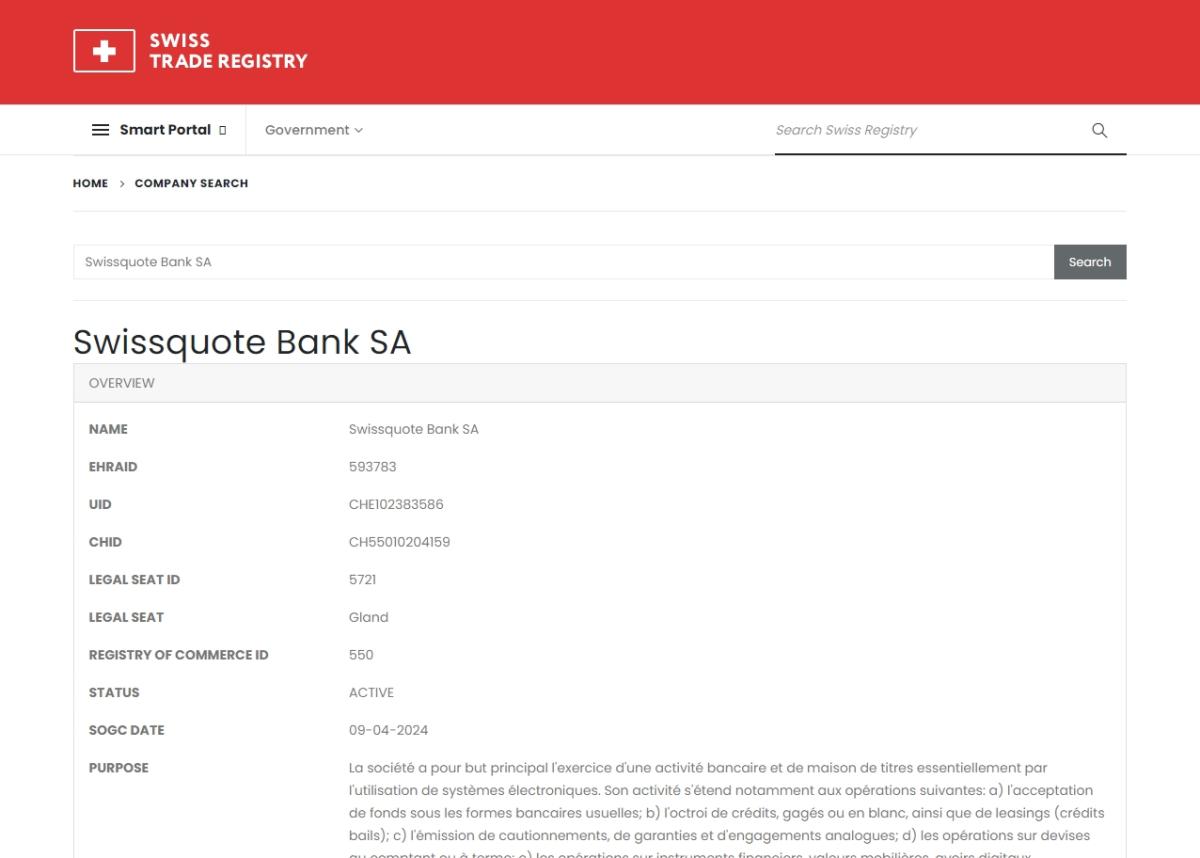Viewport: 1200px width, 858px height.
Task: Expand the Government dropdown
Action: [313, 130]
